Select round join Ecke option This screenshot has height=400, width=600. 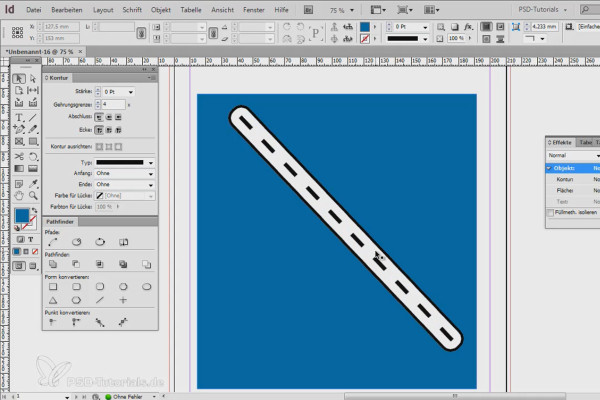coord(109,130)
